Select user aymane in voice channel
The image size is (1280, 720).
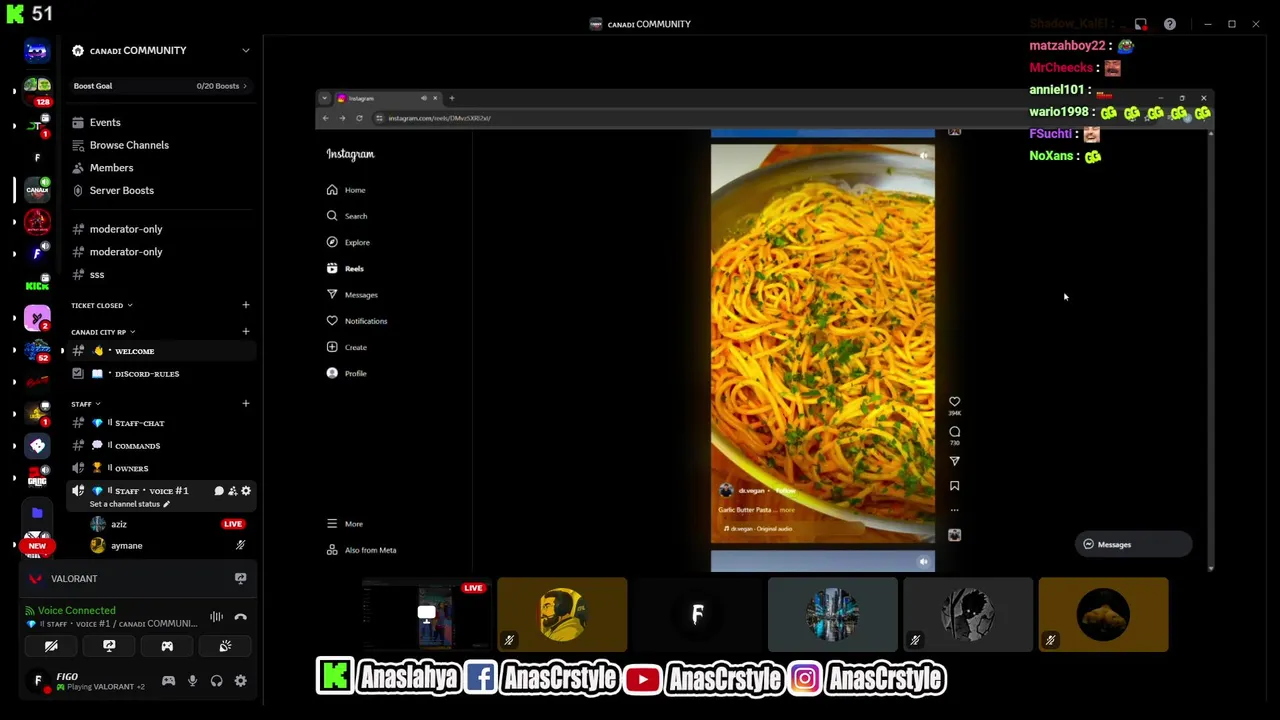pyautogui.click(x=126, y=546)
